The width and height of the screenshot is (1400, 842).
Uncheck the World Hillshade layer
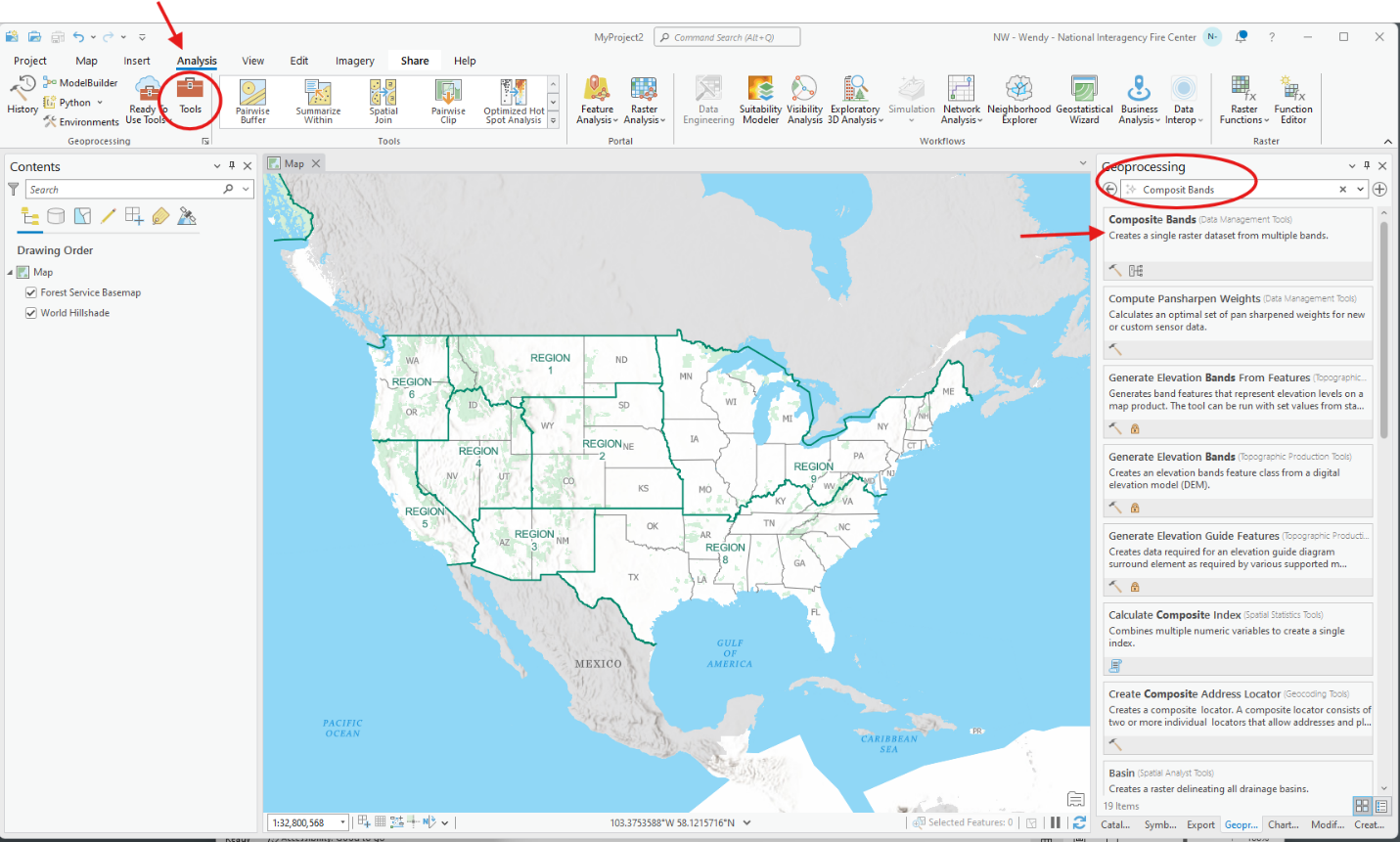click(31, 313)
